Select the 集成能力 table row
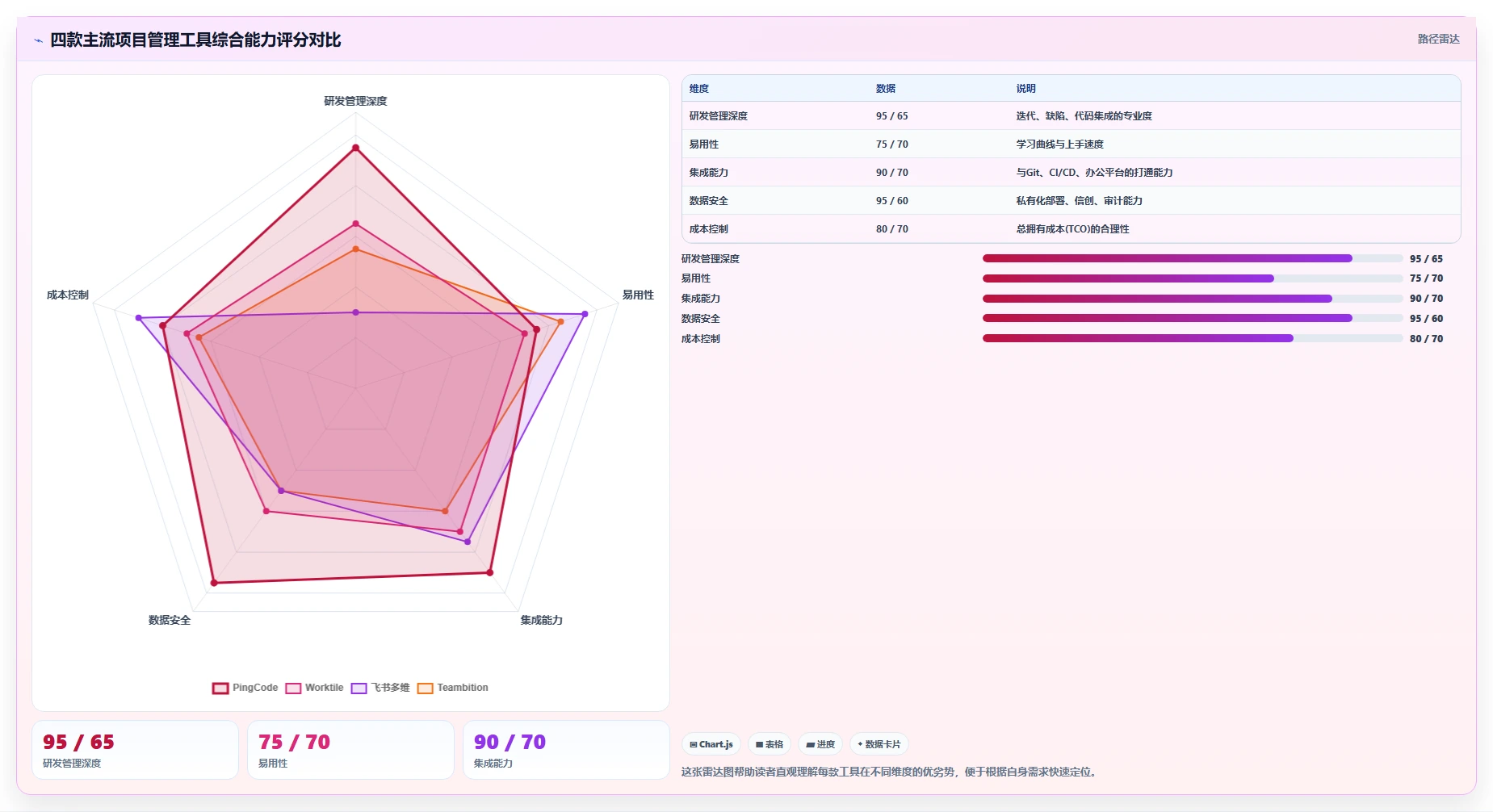The height and width of the screenshot is (812, 1493). [1072, 172]
